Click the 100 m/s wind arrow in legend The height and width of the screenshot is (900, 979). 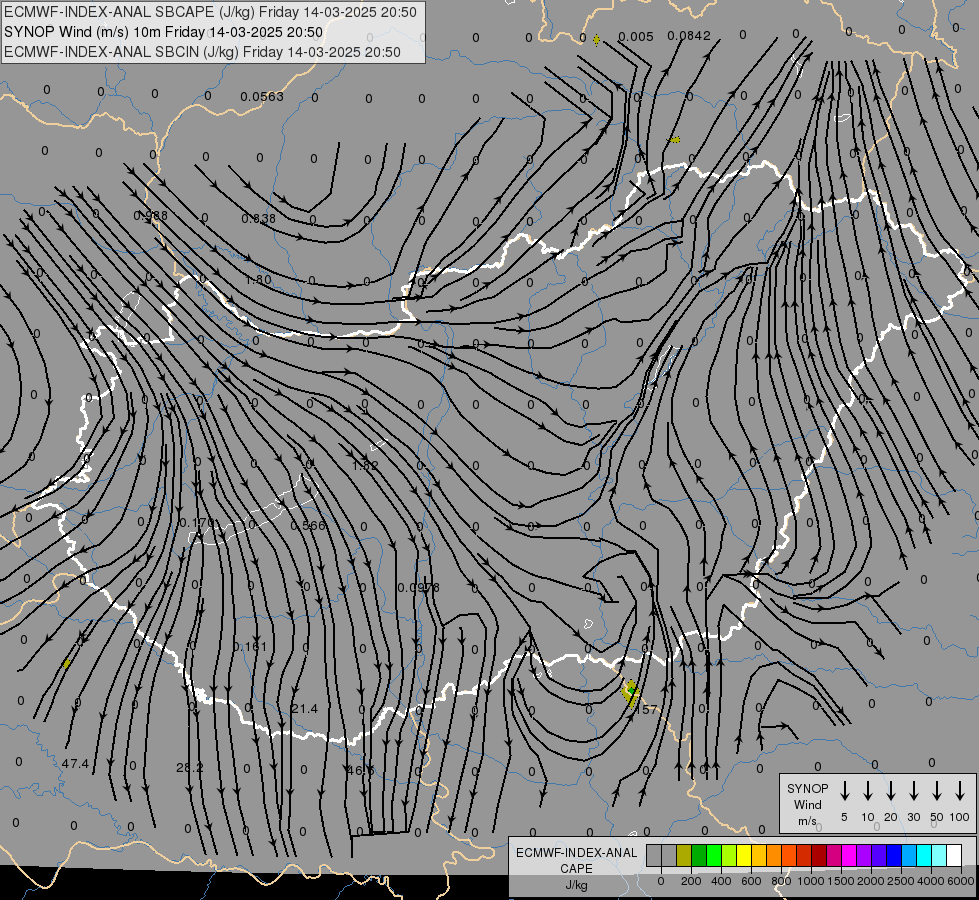pyautogui.click(x=960, y=791)
